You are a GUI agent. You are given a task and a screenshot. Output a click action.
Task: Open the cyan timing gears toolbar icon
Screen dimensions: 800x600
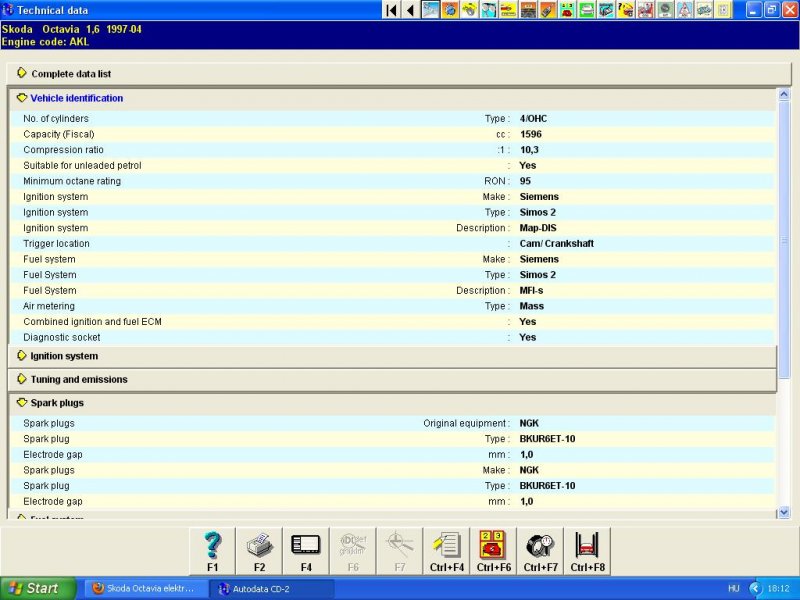(x=489, y=10)
